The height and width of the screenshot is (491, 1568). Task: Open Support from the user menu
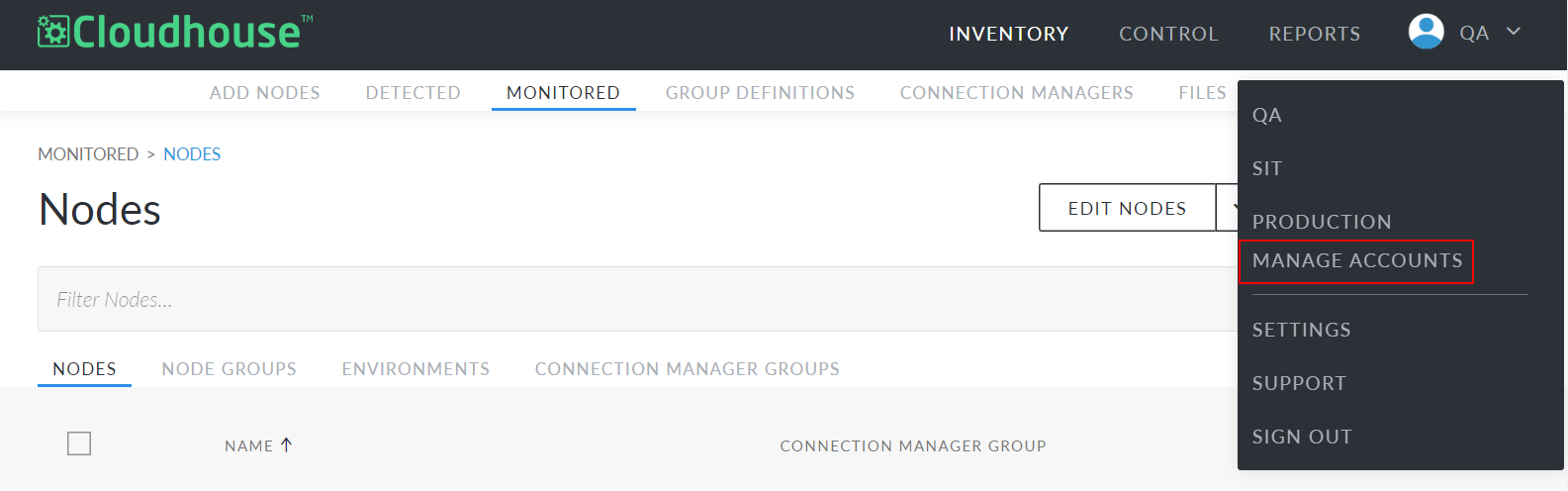[1299, 383]
